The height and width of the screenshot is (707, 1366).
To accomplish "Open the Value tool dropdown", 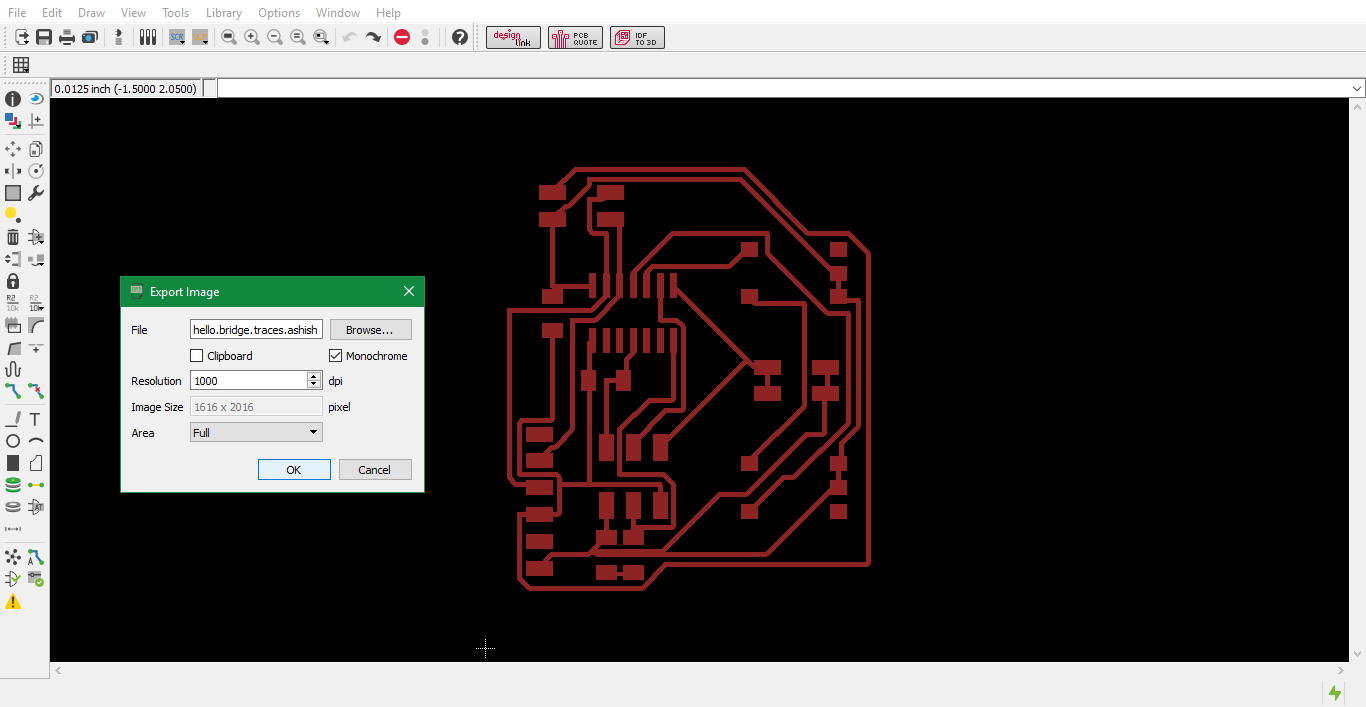I will click(x=36, y=303).
